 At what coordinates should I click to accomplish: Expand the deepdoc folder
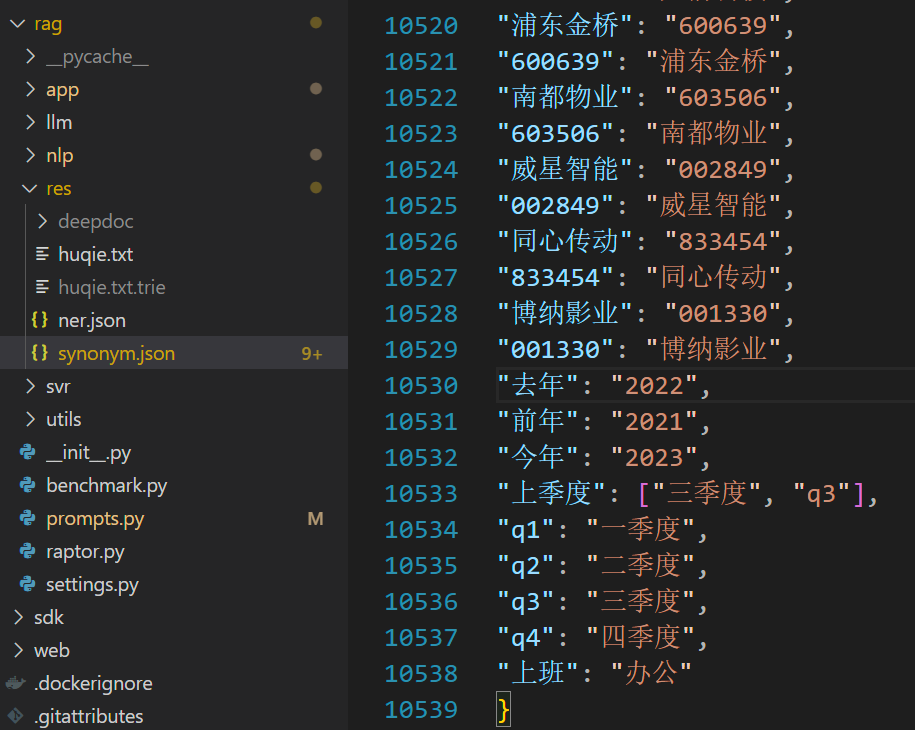(43, 221)
